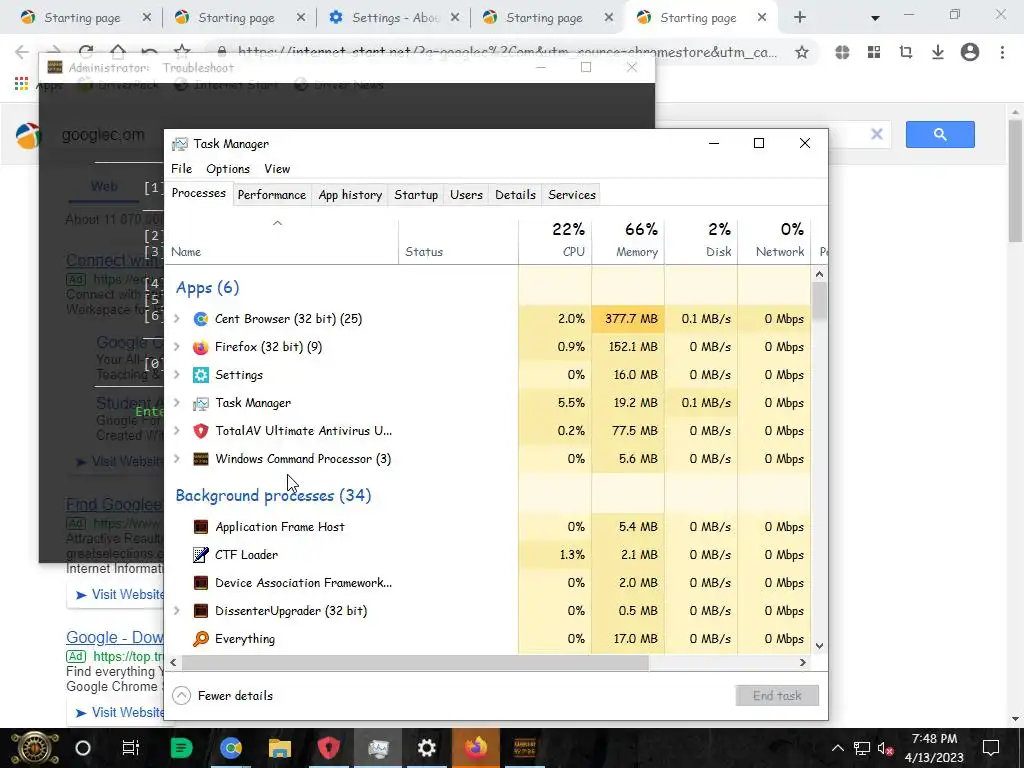Open command prompt from the taskbar
This screenshot has width=1024, height=768.
coord(524,748)
